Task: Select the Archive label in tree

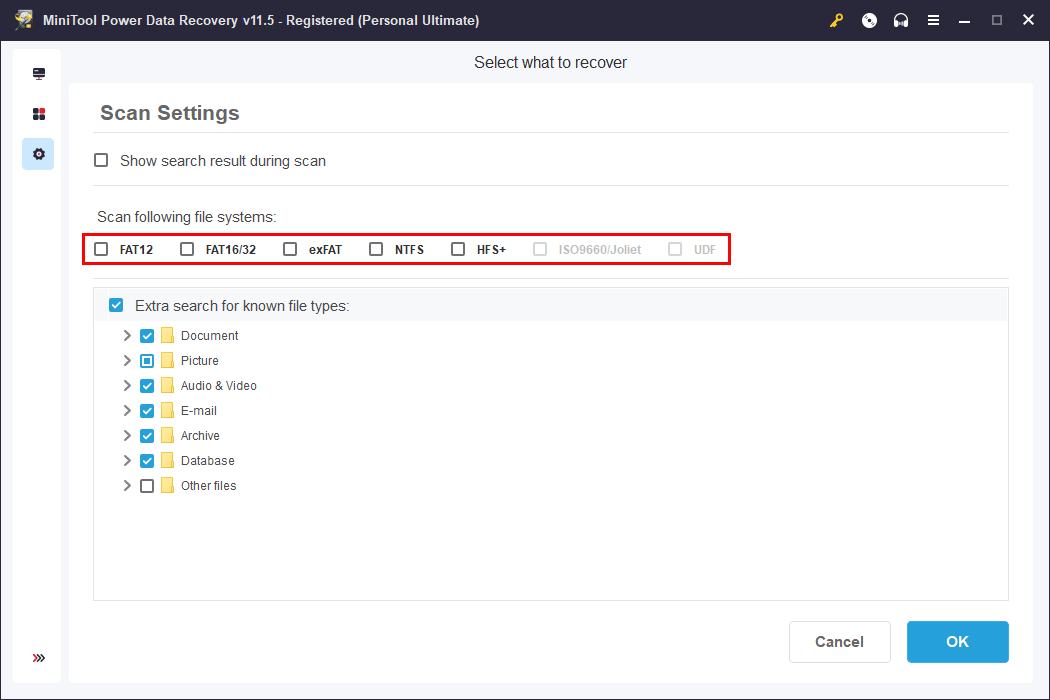Action: pyautogui.click(x=200, y=435)
